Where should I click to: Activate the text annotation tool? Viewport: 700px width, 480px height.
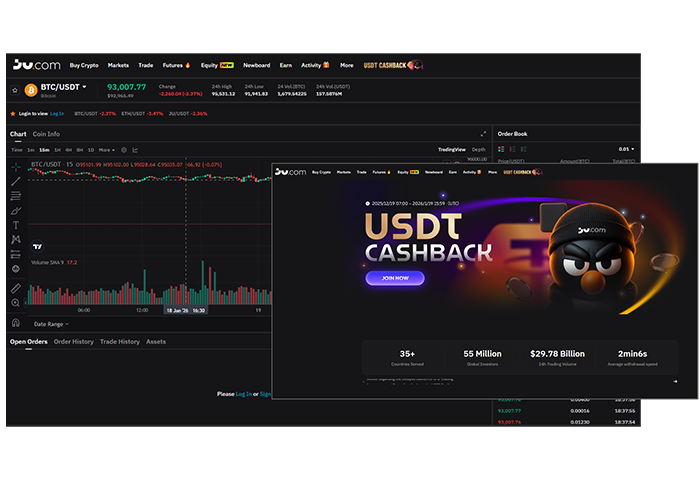coord(16,226)
